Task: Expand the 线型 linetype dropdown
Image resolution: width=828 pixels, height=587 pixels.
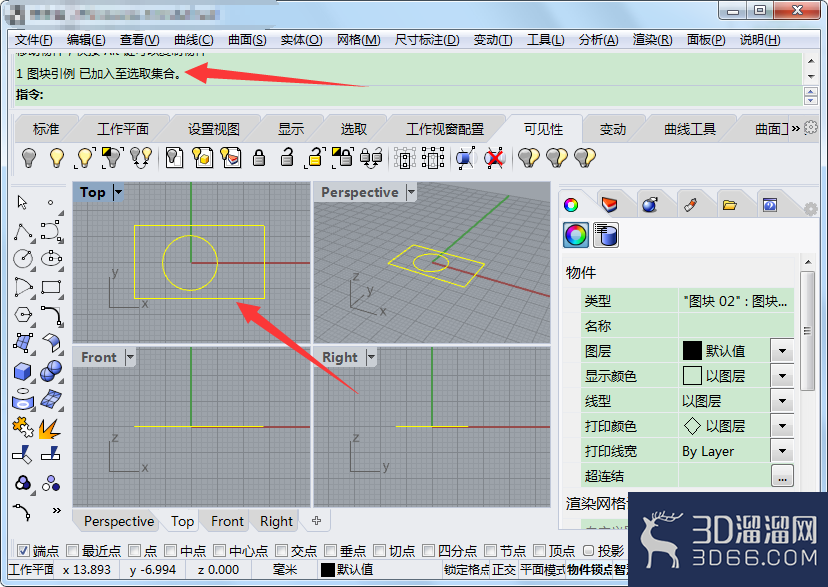Action: 782,401
